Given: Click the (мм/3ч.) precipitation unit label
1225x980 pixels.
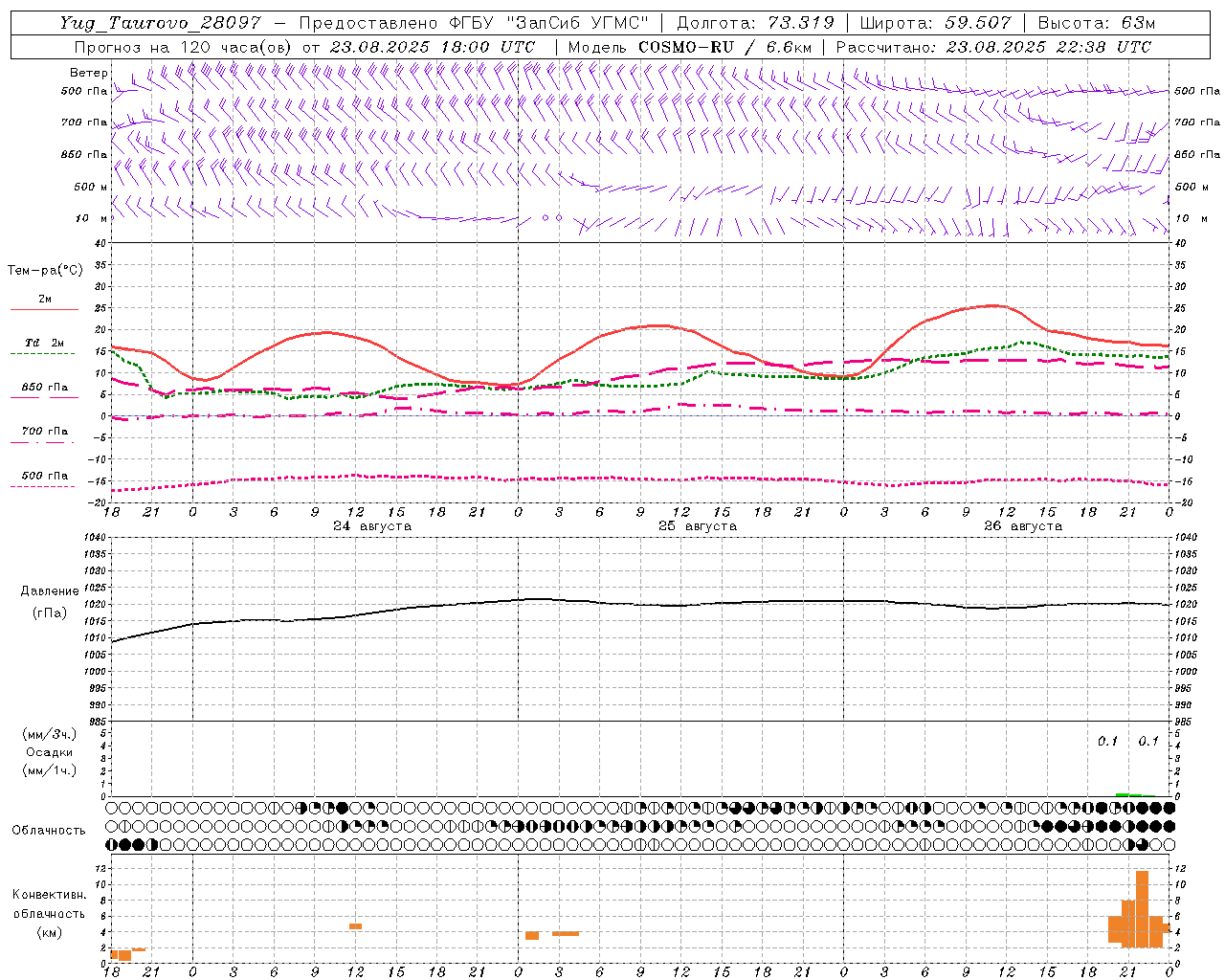Looking at the screenshot, I should pyautogui.click(x=50, y=734).
